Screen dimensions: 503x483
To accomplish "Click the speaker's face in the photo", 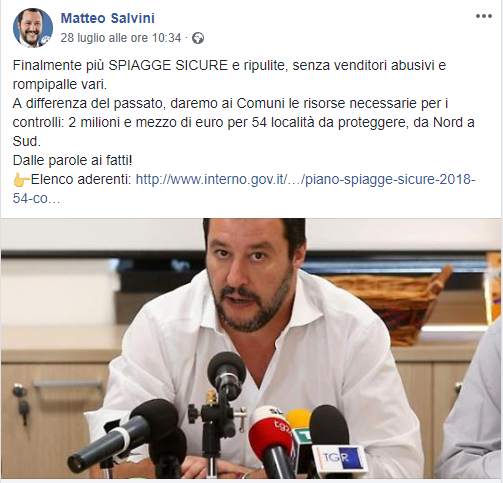I will (x=252, y=275).
